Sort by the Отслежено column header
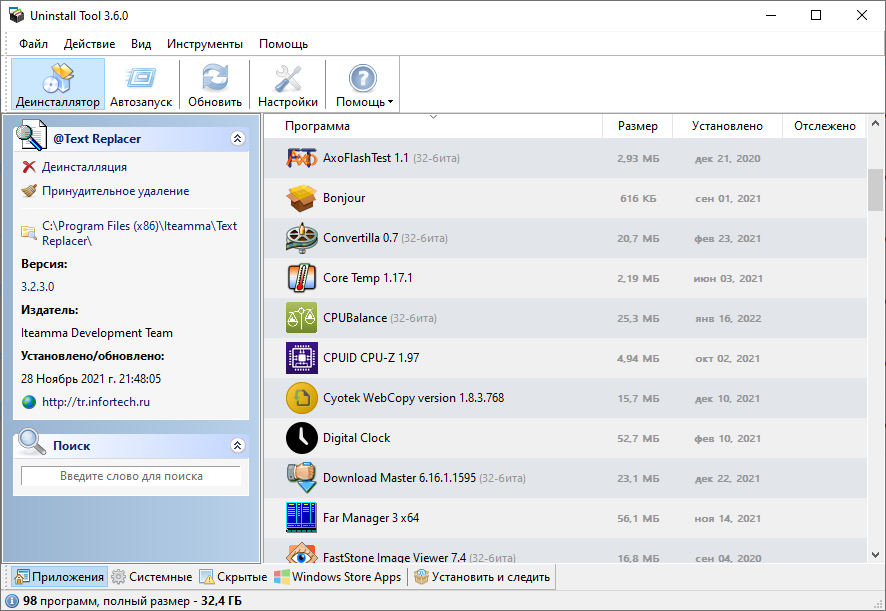 (x=824, y=126)
